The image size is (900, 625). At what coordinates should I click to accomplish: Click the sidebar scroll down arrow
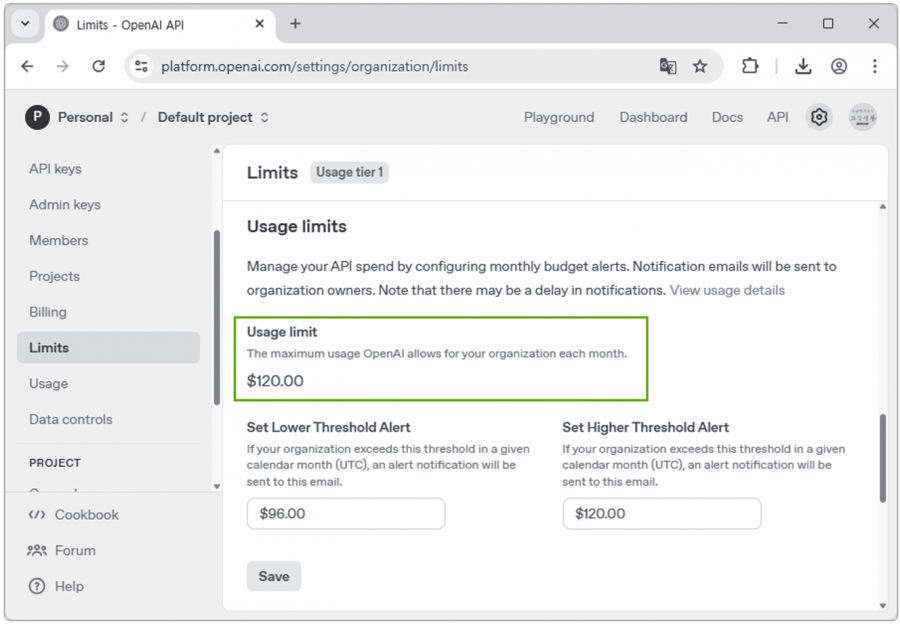(x=216, y=487)
